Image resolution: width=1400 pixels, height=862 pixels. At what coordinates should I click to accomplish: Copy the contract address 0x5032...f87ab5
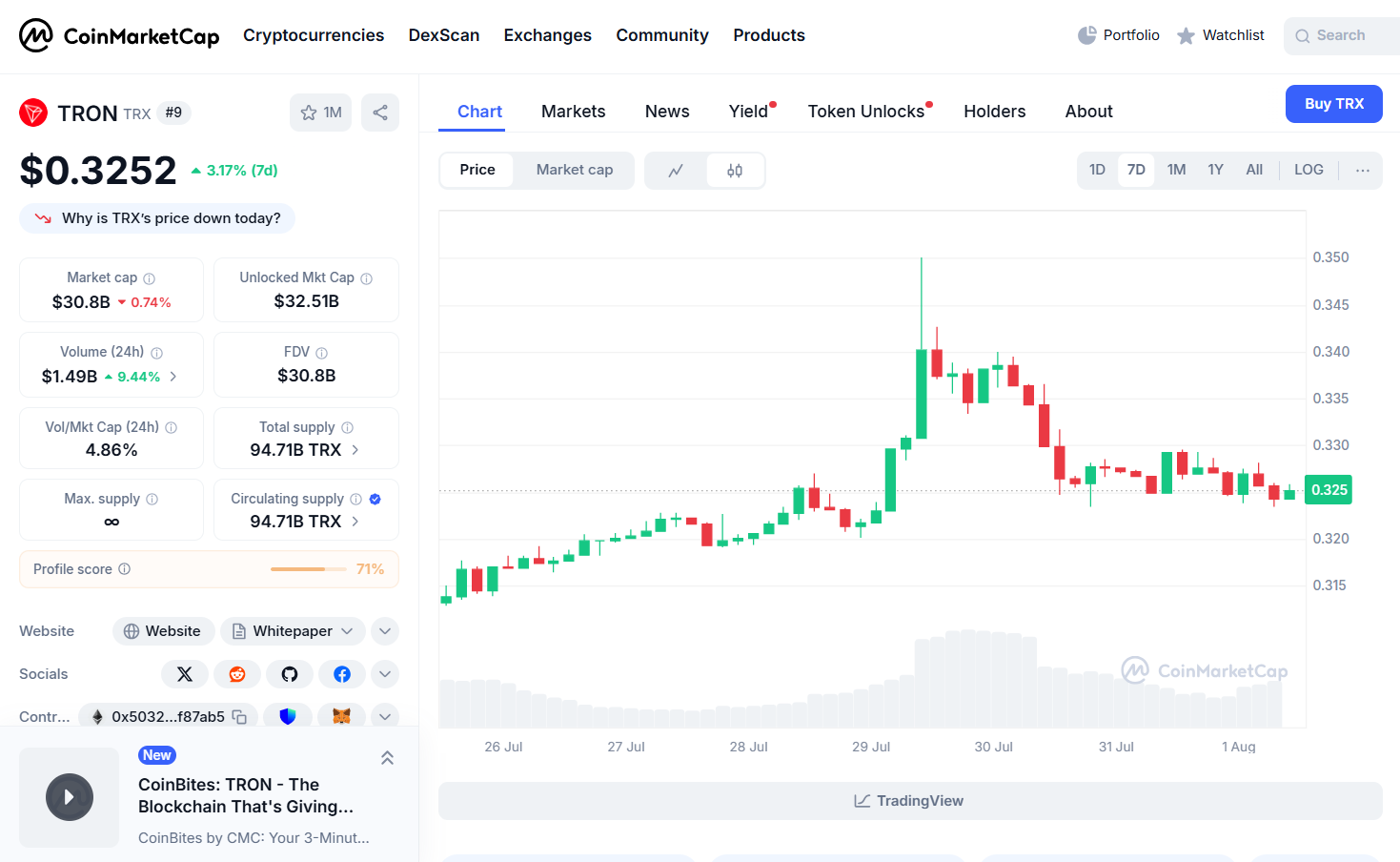(x=240, y=717)
